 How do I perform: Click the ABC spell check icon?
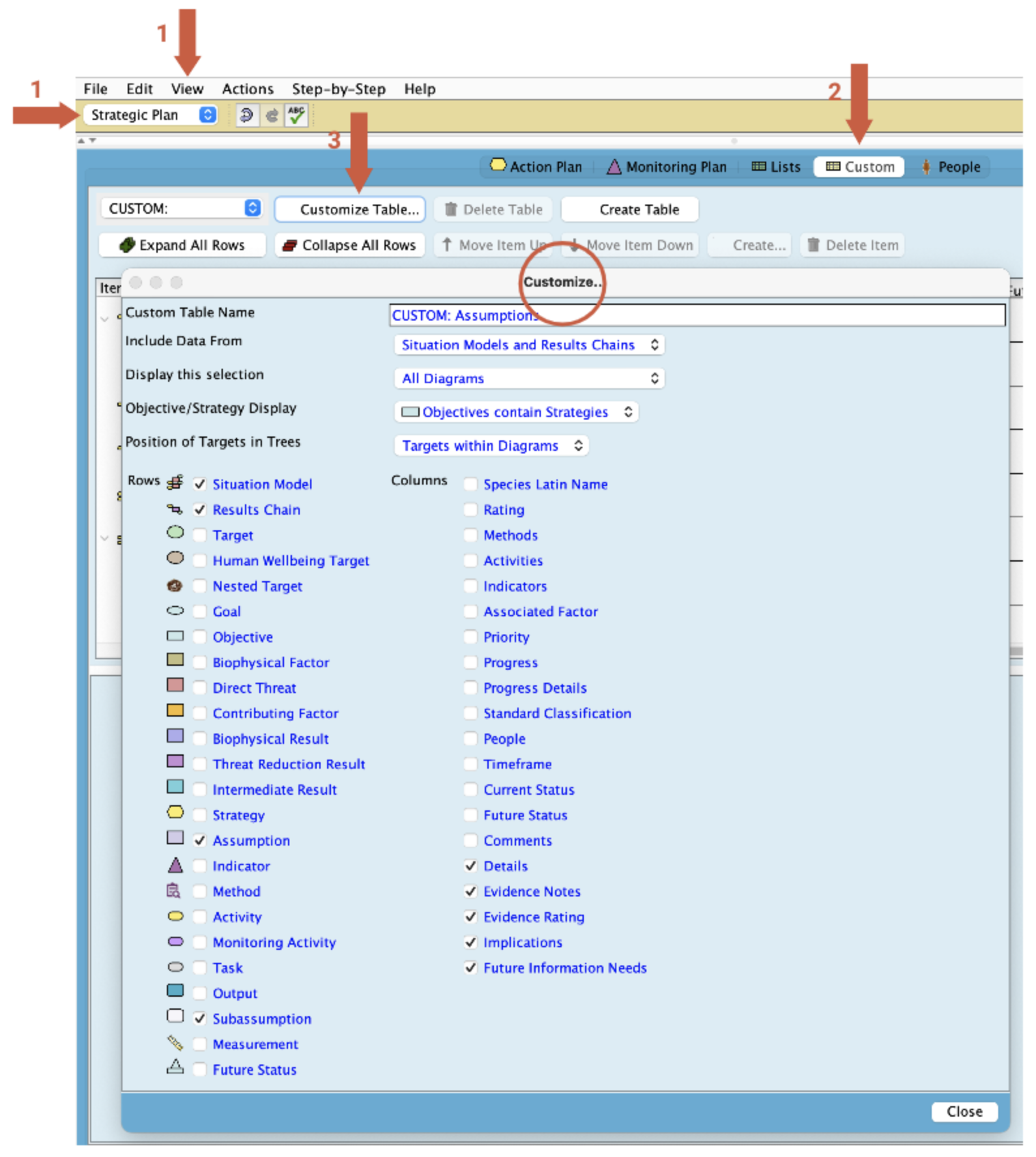click(x=296, y=115)
